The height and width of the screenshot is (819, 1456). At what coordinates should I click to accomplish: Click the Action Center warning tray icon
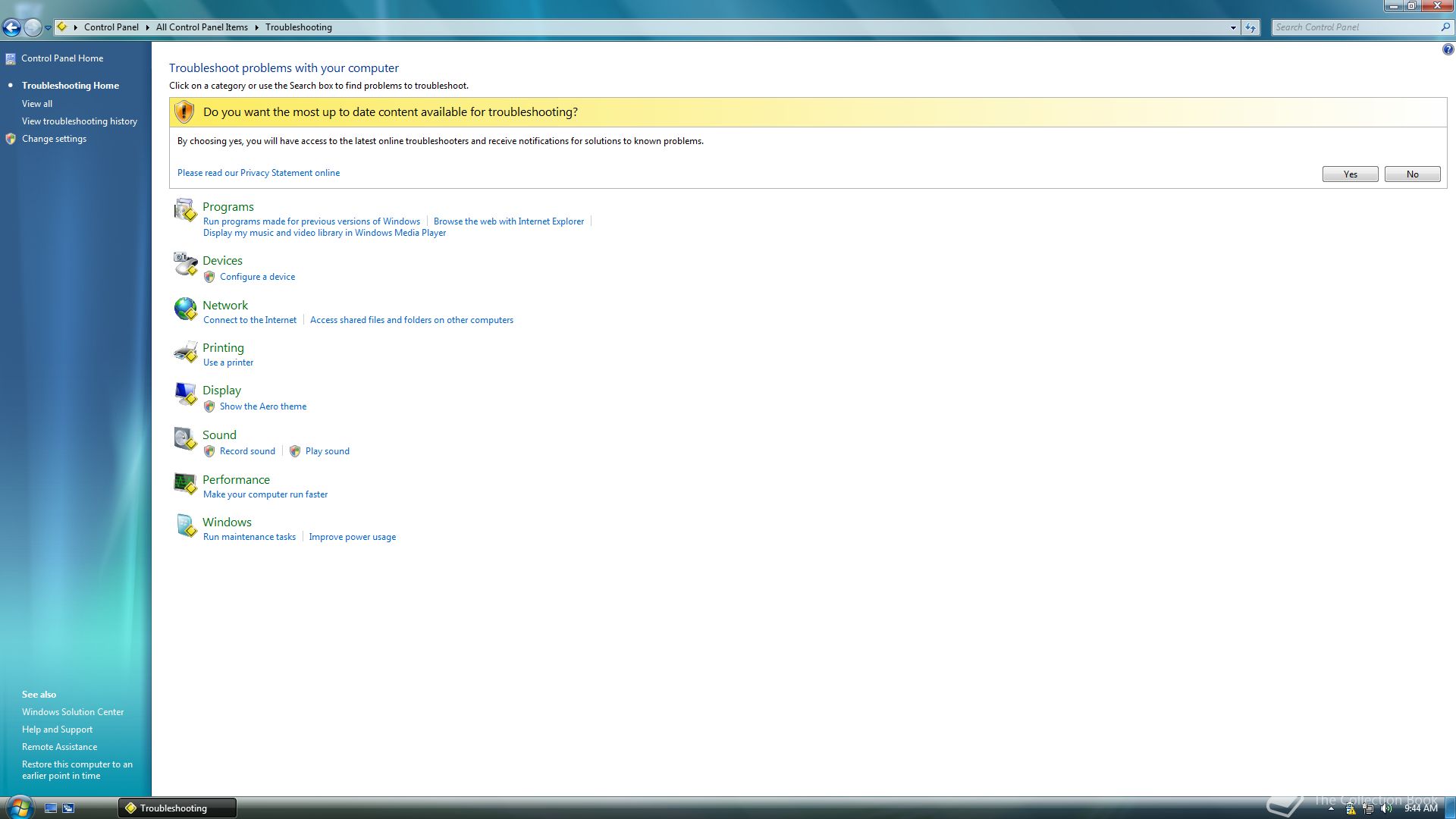tap(1351, 808)
